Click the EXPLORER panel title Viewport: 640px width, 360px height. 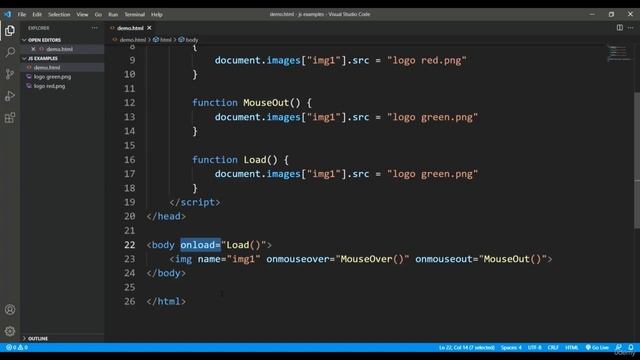point(39,28)
